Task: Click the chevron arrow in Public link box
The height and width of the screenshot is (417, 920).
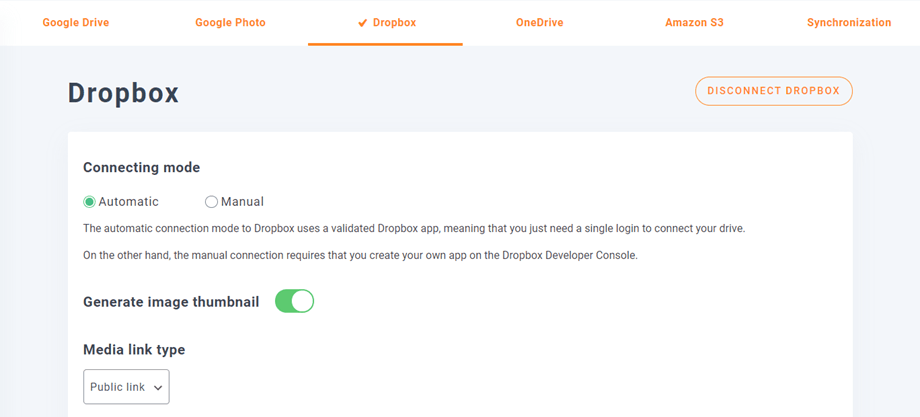Action: tap(158, 388)
